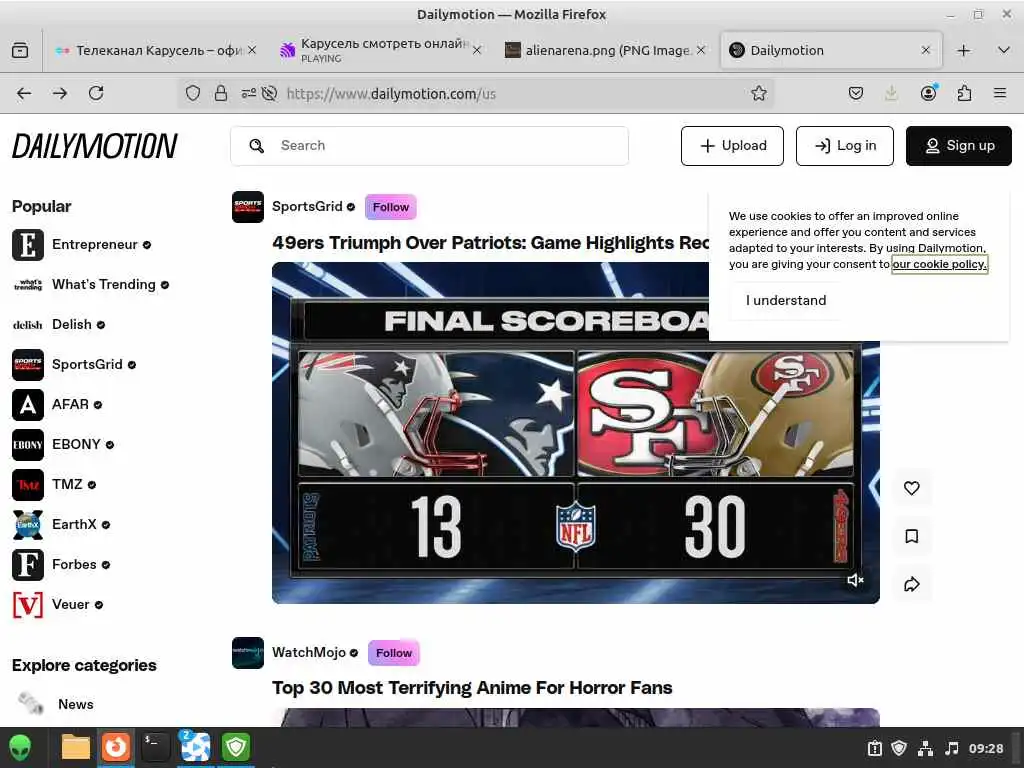Image resolution: width=1024 pixels, height=768 pixels.
Task: Close the Телеканал Карусель tab
Action: [252, 50]
